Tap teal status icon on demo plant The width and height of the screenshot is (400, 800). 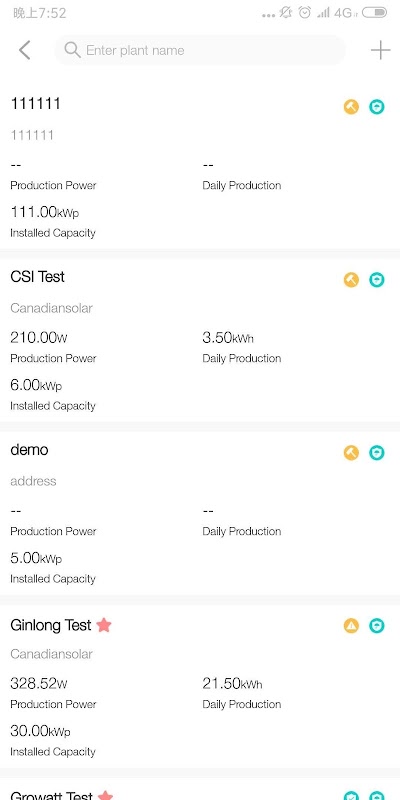coord(377,453)
